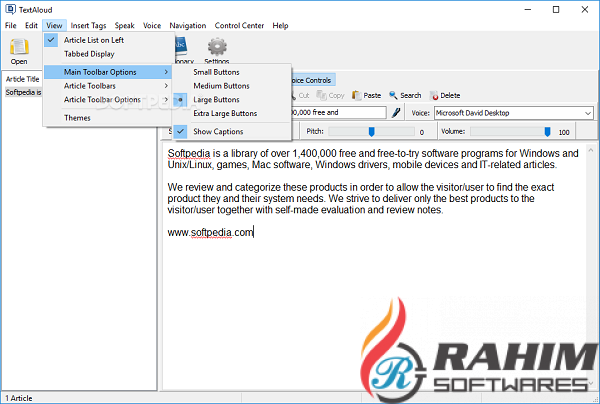Enable Tabbed Display in View menu
Viewport: 600px width, 404px height.
point(108,54)
